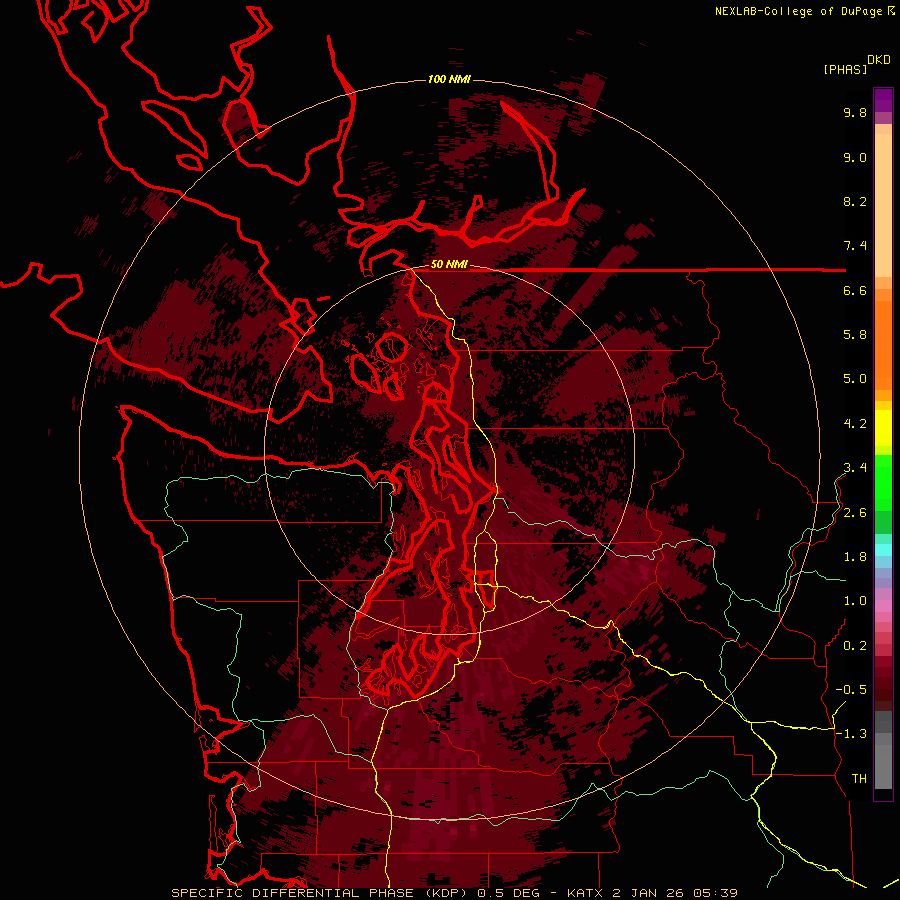The width and height of the screenshot is (900, 900).
Task: Pick the bright green segment beside 3.4
Action: [x=883, y=482]
